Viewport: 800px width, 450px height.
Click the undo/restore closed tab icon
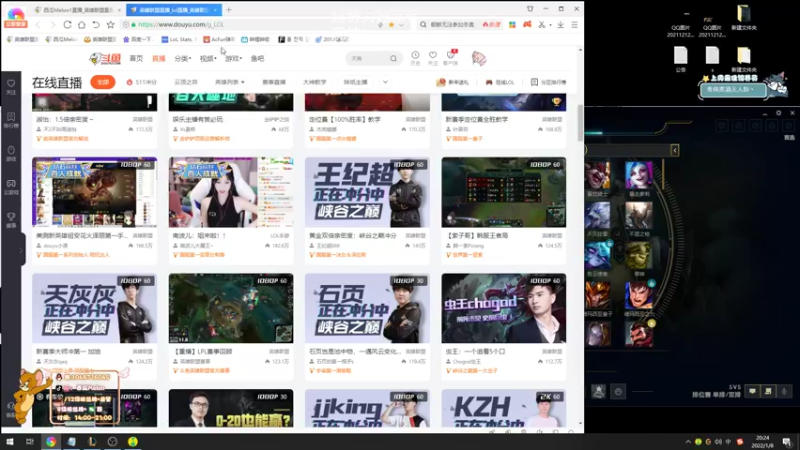[x=96, y=24]
